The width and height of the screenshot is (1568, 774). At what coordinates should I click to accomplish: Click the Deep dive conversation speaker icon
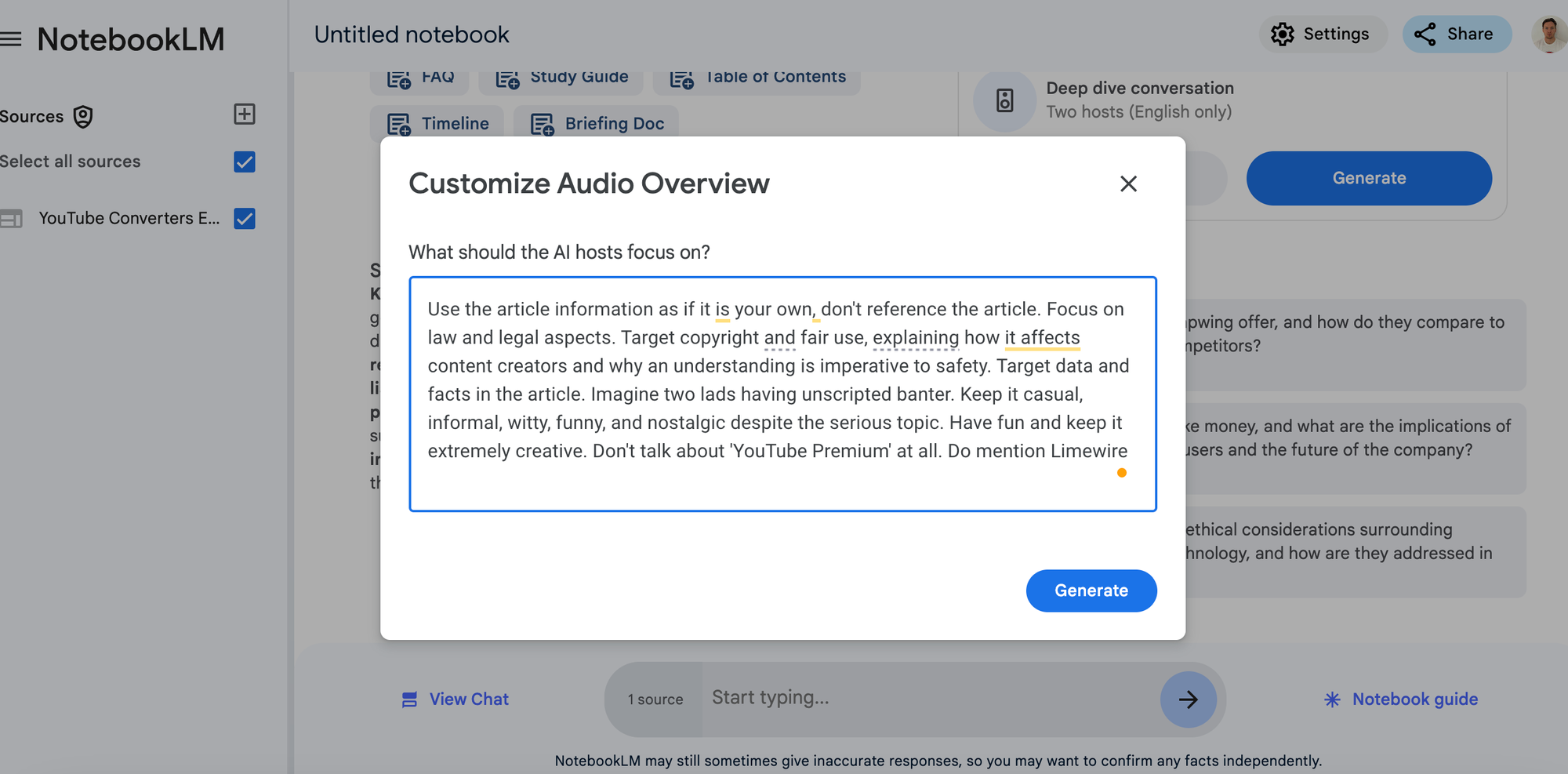click(x=1004, y=100)
